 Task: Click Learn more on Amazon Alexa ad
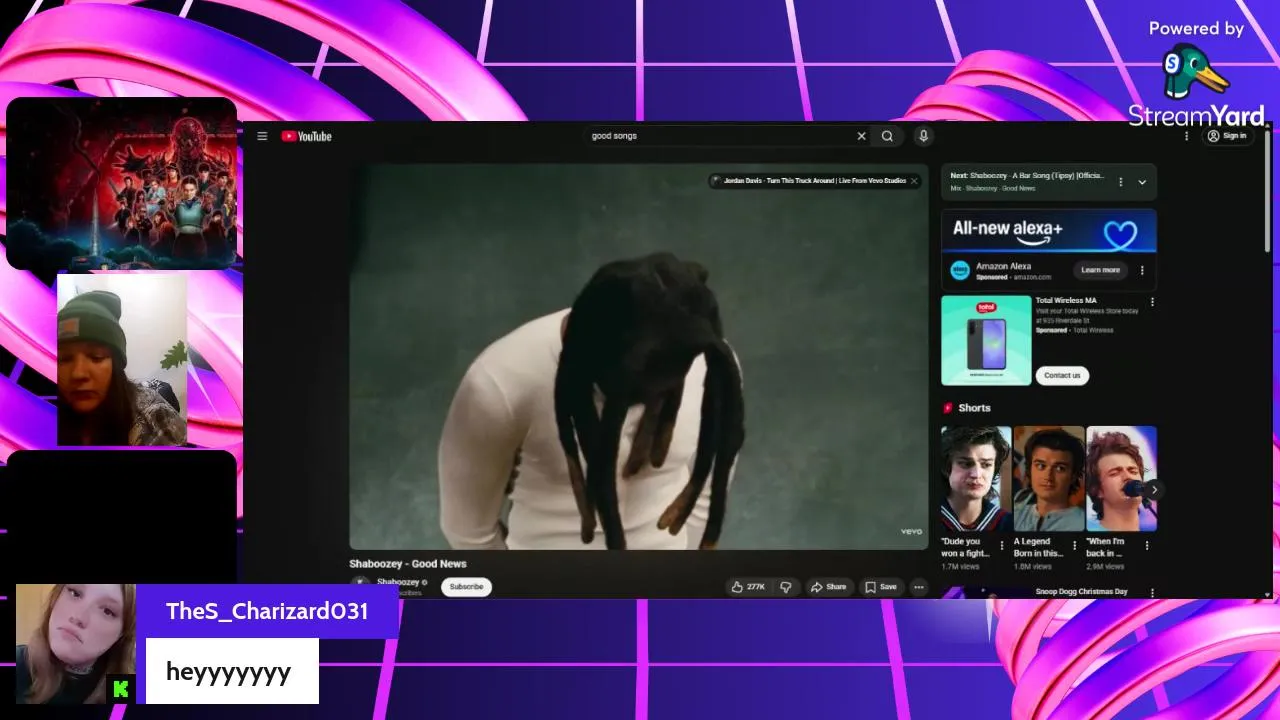click(1101, 270)
